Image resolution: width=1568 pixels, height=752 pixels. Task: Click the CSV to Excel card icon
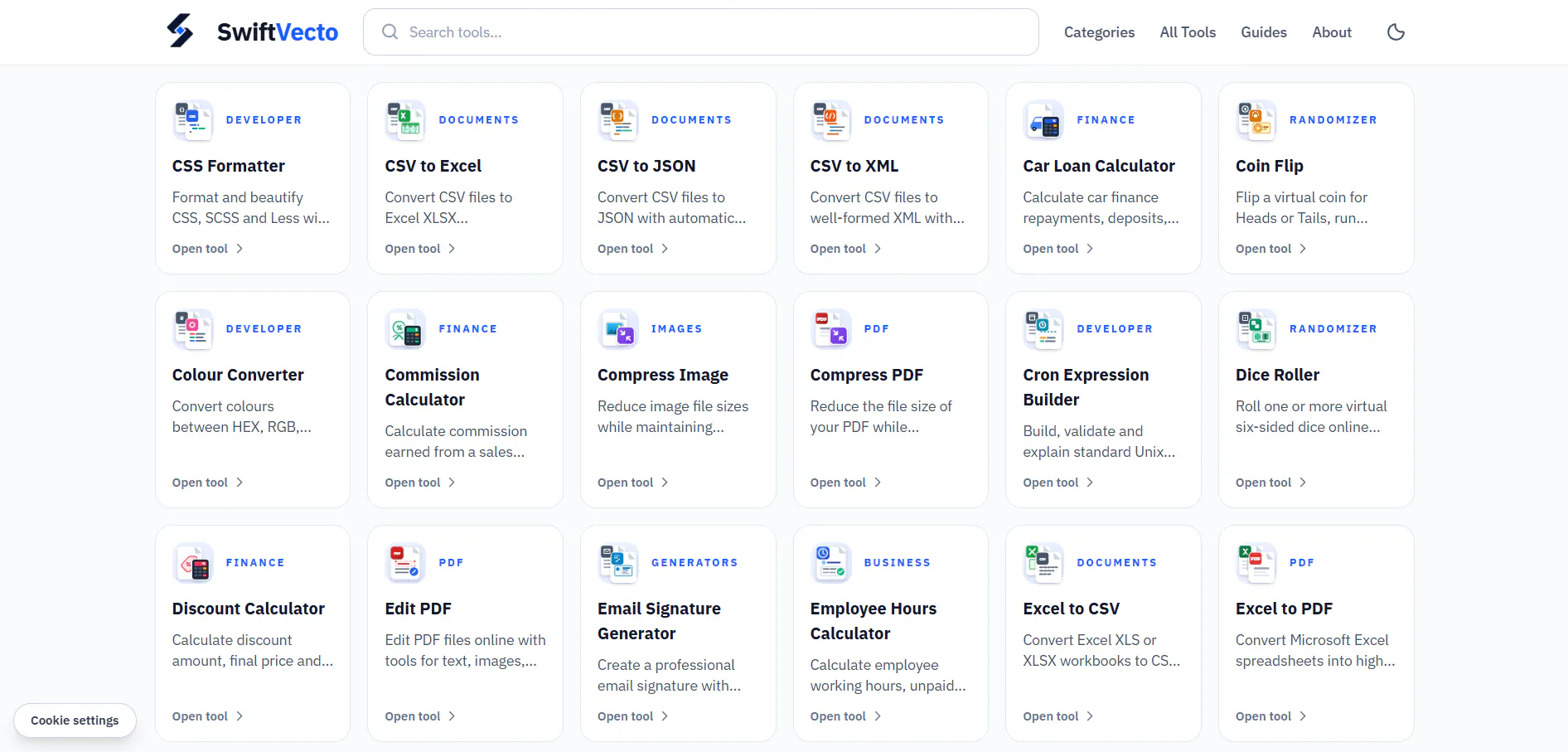tap(405, 120)
